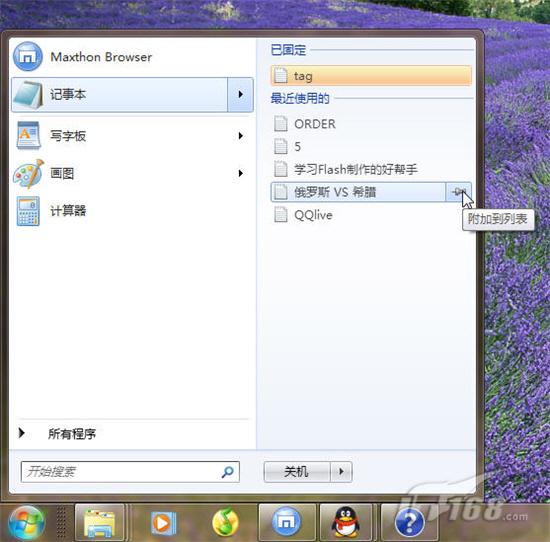Viewport: 550px width, 542px height.
Task: Open Maxthon Browser from start menu
Action: click(x=83, y=57)
